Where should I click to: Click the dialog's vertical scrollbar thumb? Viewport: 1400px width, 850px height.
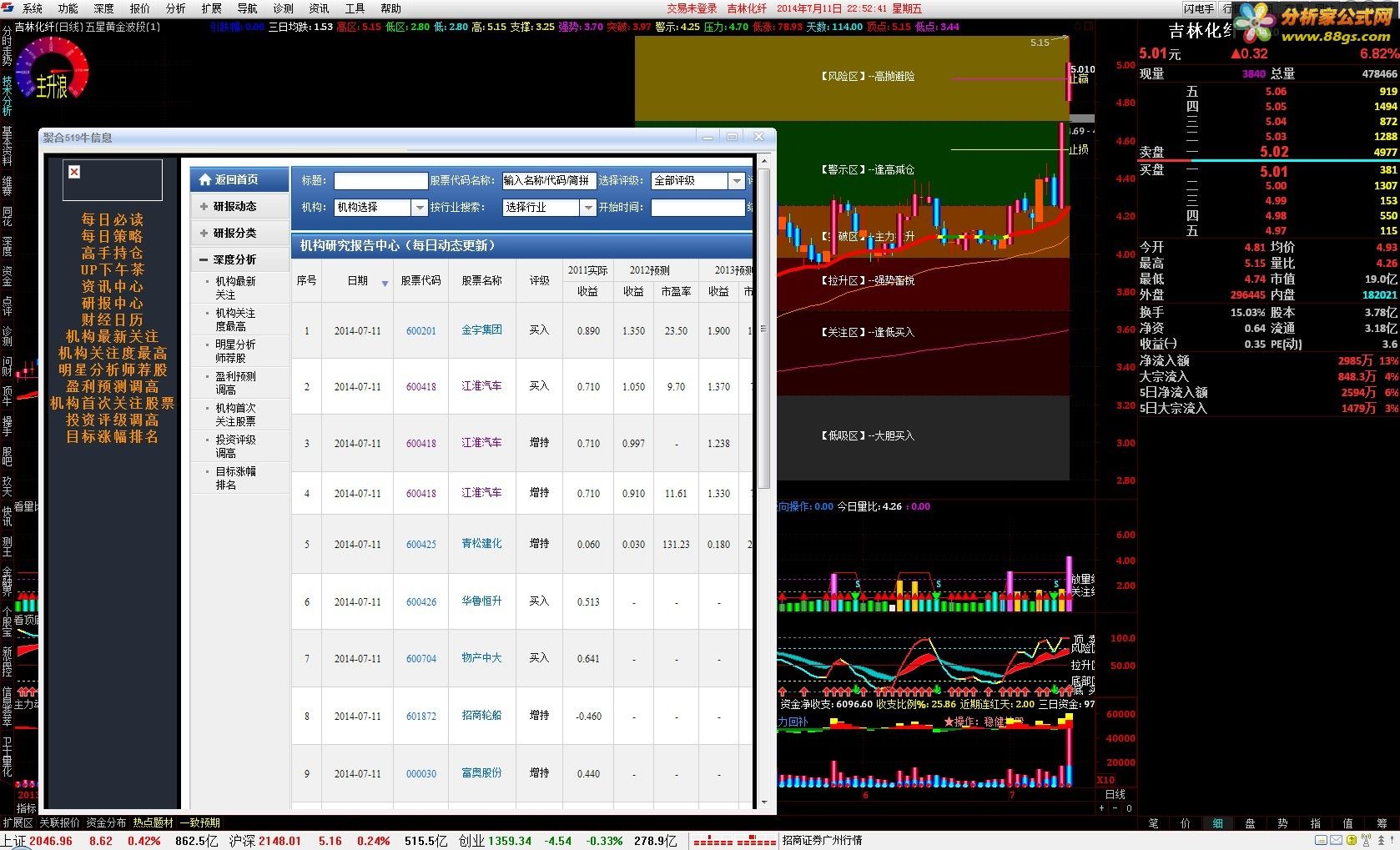[x=763, y=328]
